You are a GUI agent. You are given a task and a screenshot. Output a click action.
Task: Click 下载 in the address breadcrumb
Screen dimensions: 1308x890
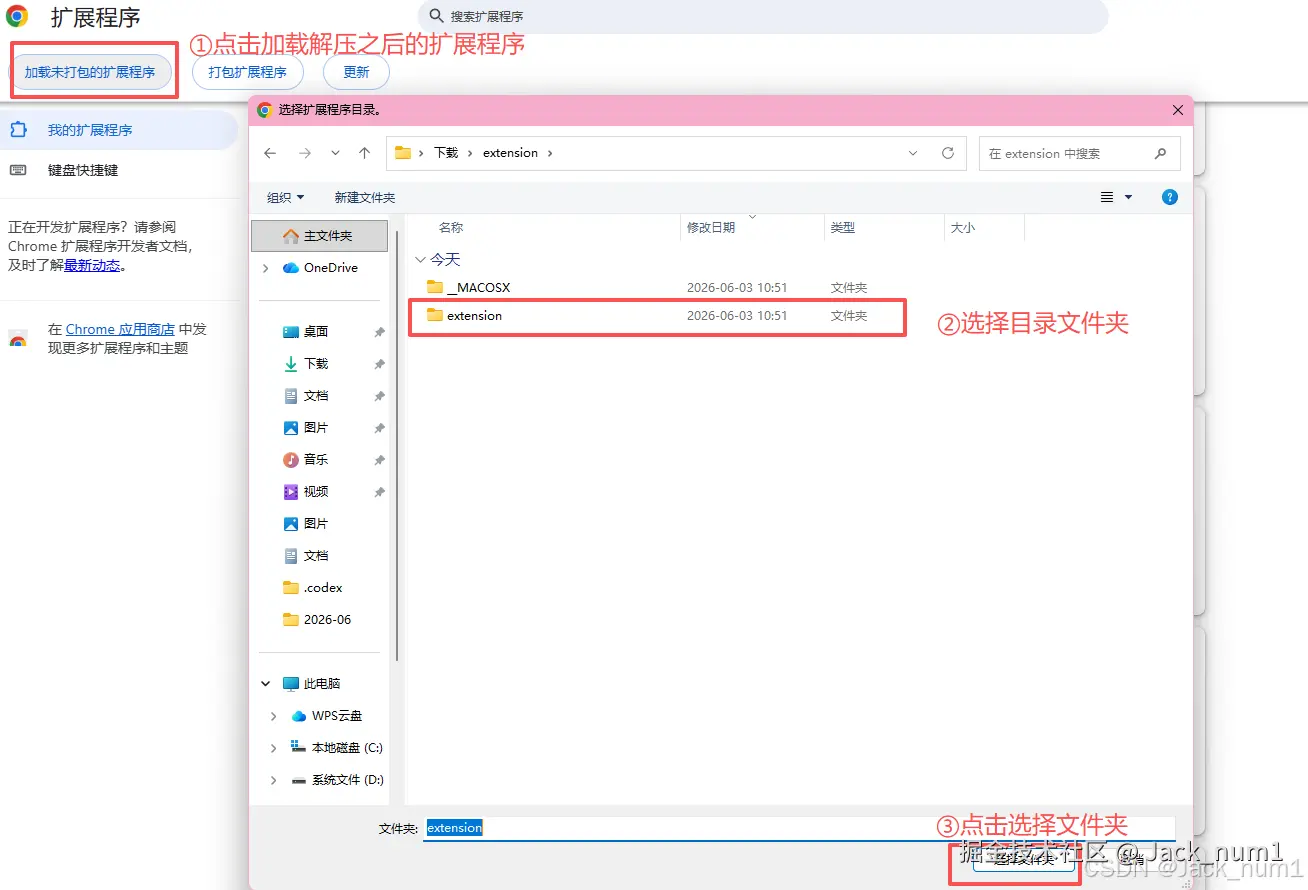click(x=446, y=153)
